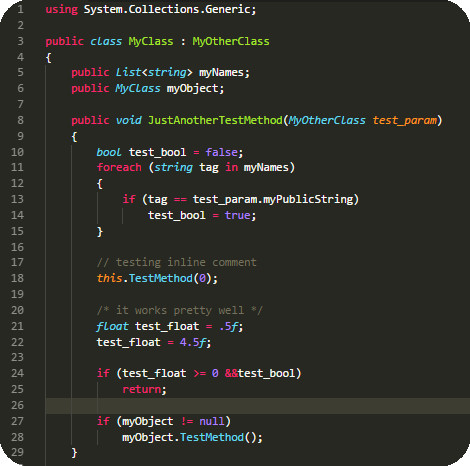Click line number 29 in gutter
The width and height of the screenshot is (470, 466).
17,452
